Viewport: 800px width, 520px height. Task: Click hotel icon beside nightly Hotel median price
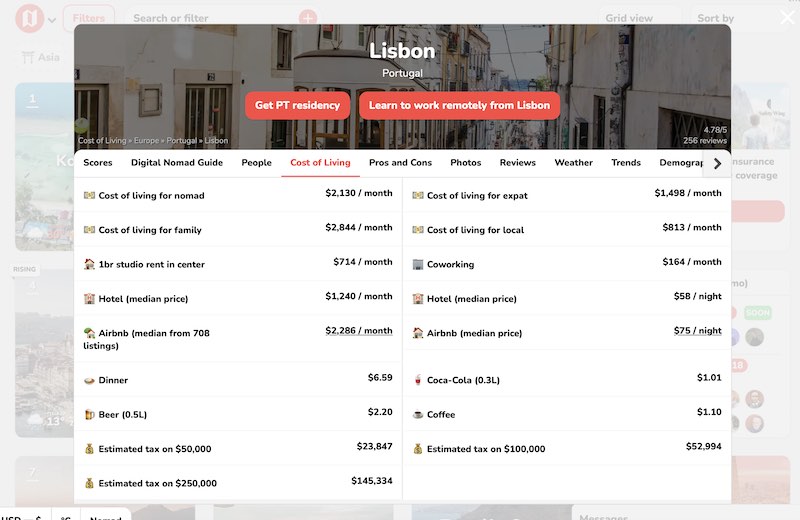418,299
